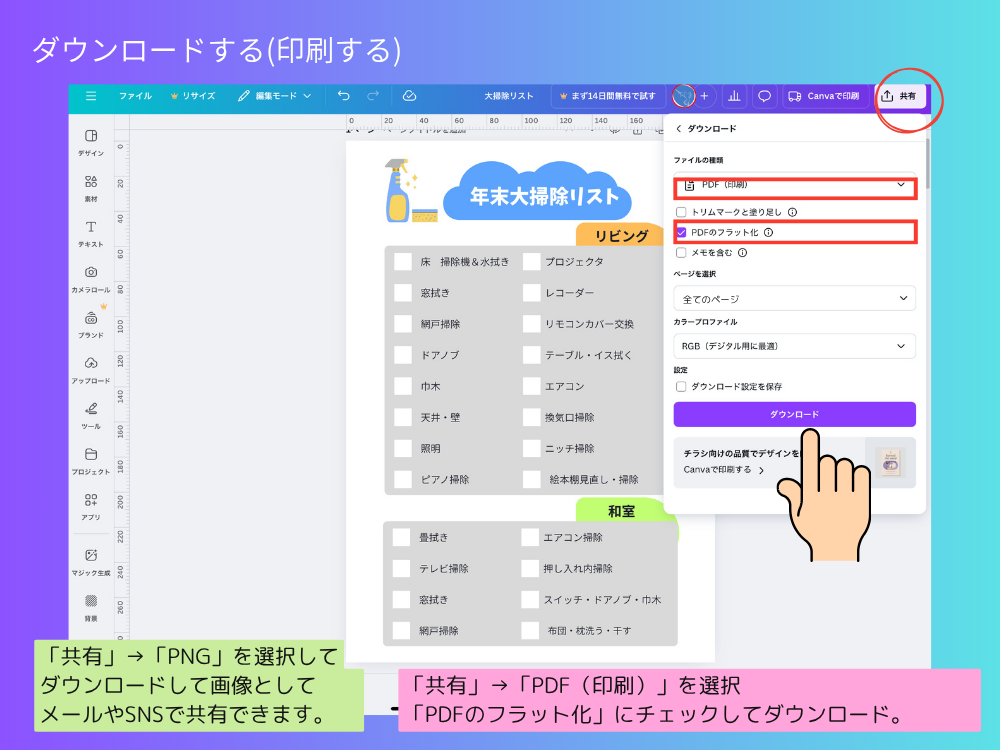Open the アップロード uploads panel
1000x750 pixels.
pyautogui.click(x=91, y=368)
